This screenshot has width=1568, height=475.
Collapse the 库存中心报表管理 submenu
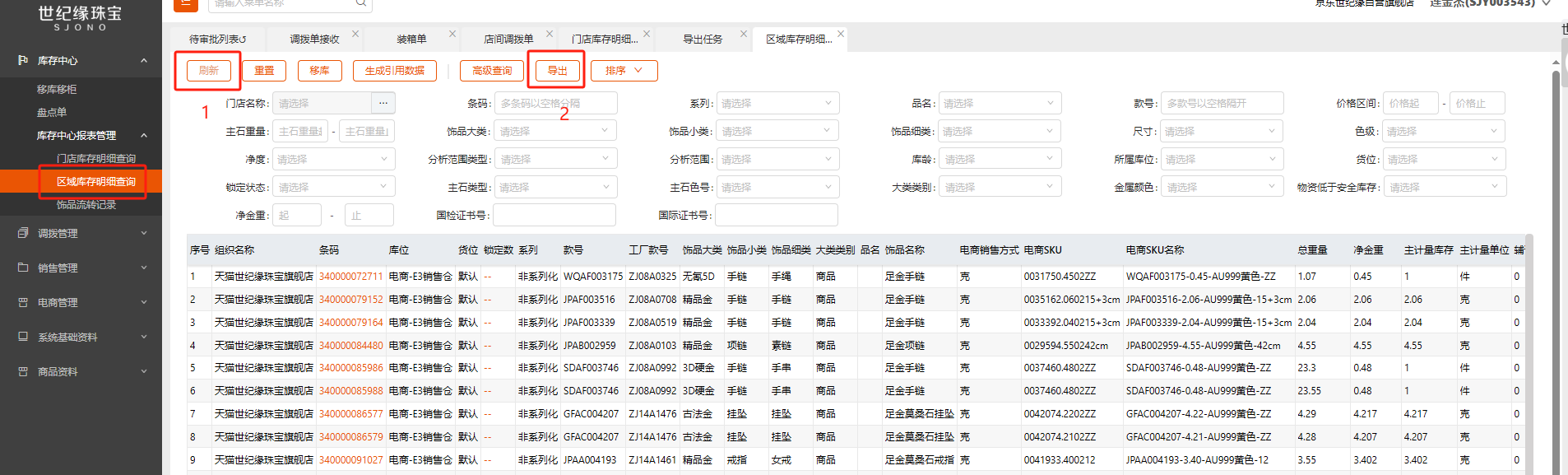(x=144, y=135)
